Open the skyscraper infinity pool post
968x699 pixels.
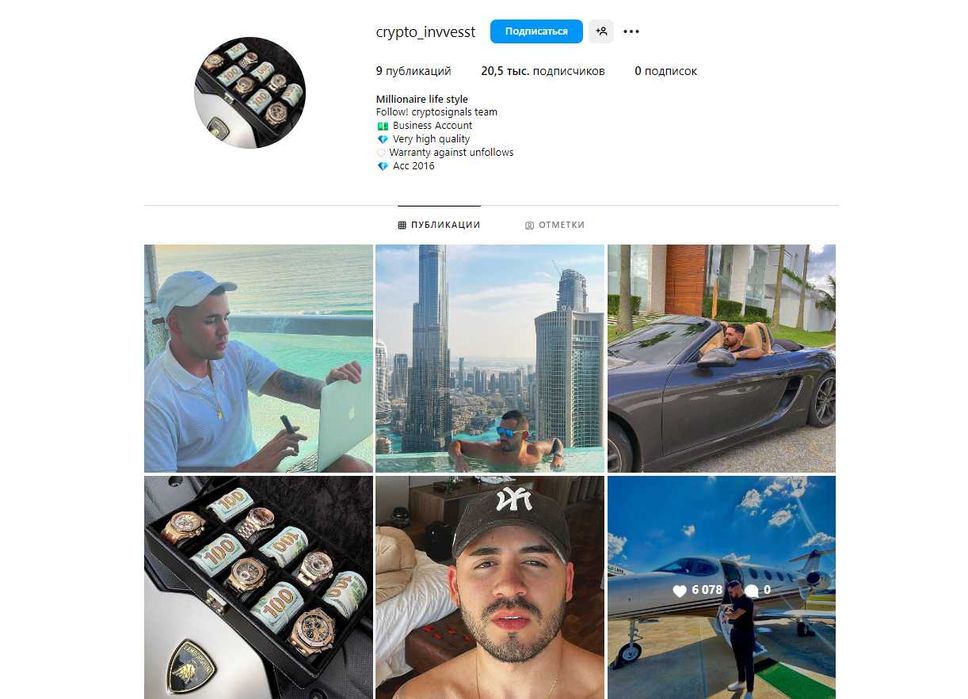click(490, 358)
